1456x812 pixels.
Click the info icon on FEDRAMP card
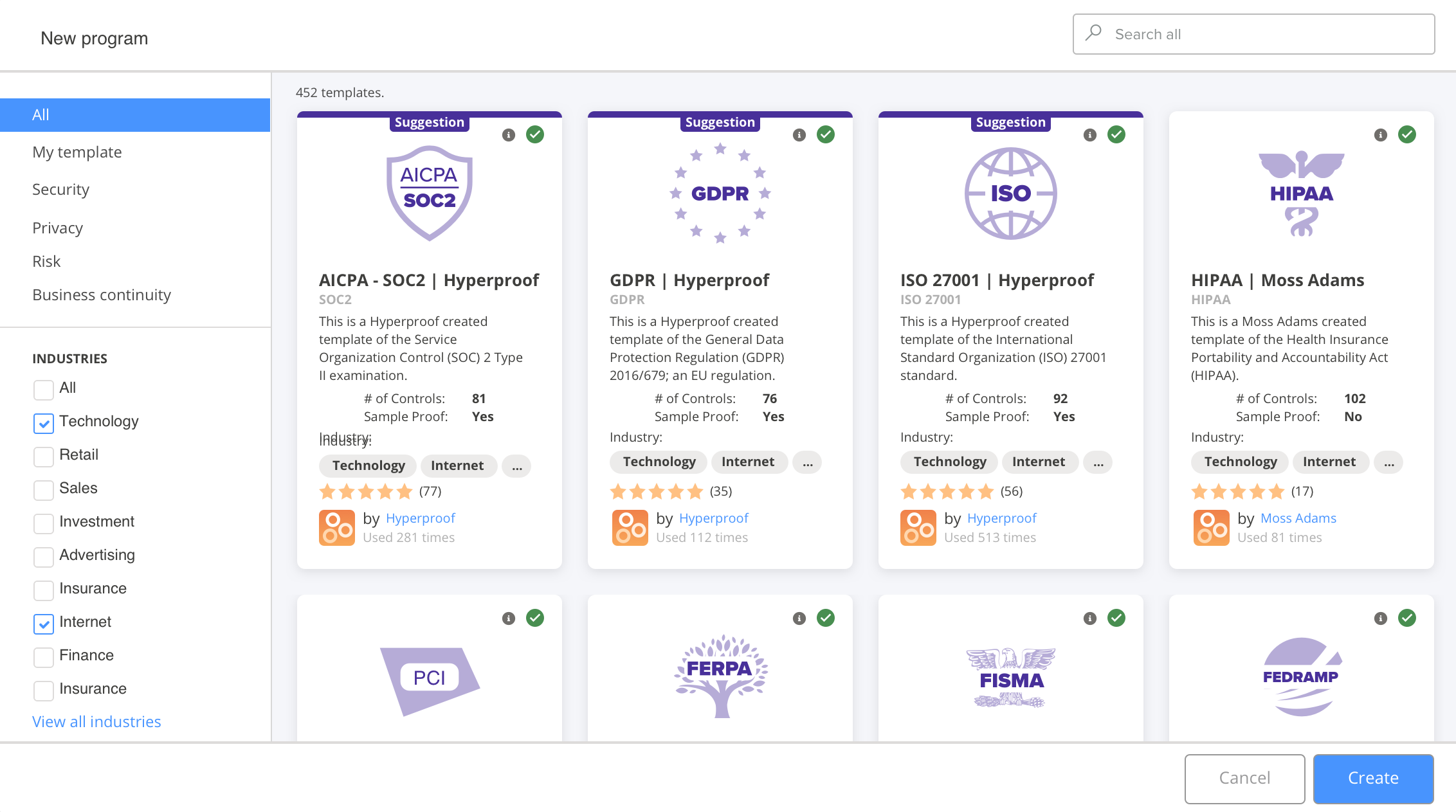point(1381,618)
